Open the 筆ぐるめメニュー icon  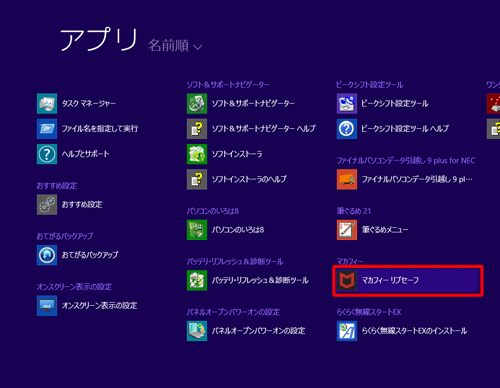pyautogui.click(x=347, y=230)
